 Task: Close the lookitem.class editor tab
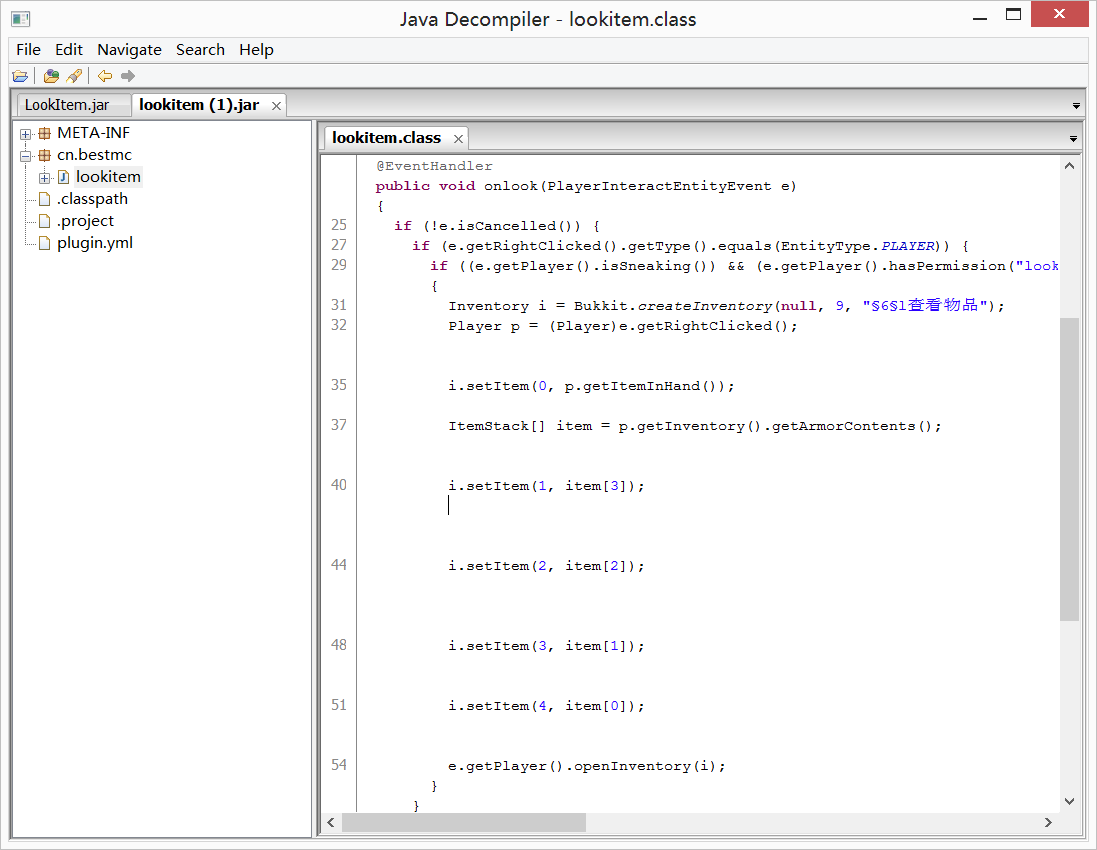point(459,139)
